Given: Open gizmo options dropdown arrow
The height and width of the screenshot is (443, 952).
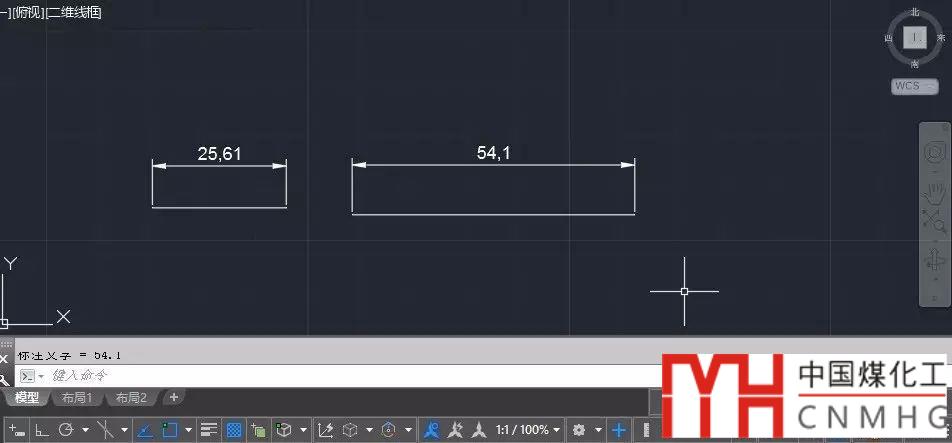Looking at the screenshot, I should click(408, 430).
